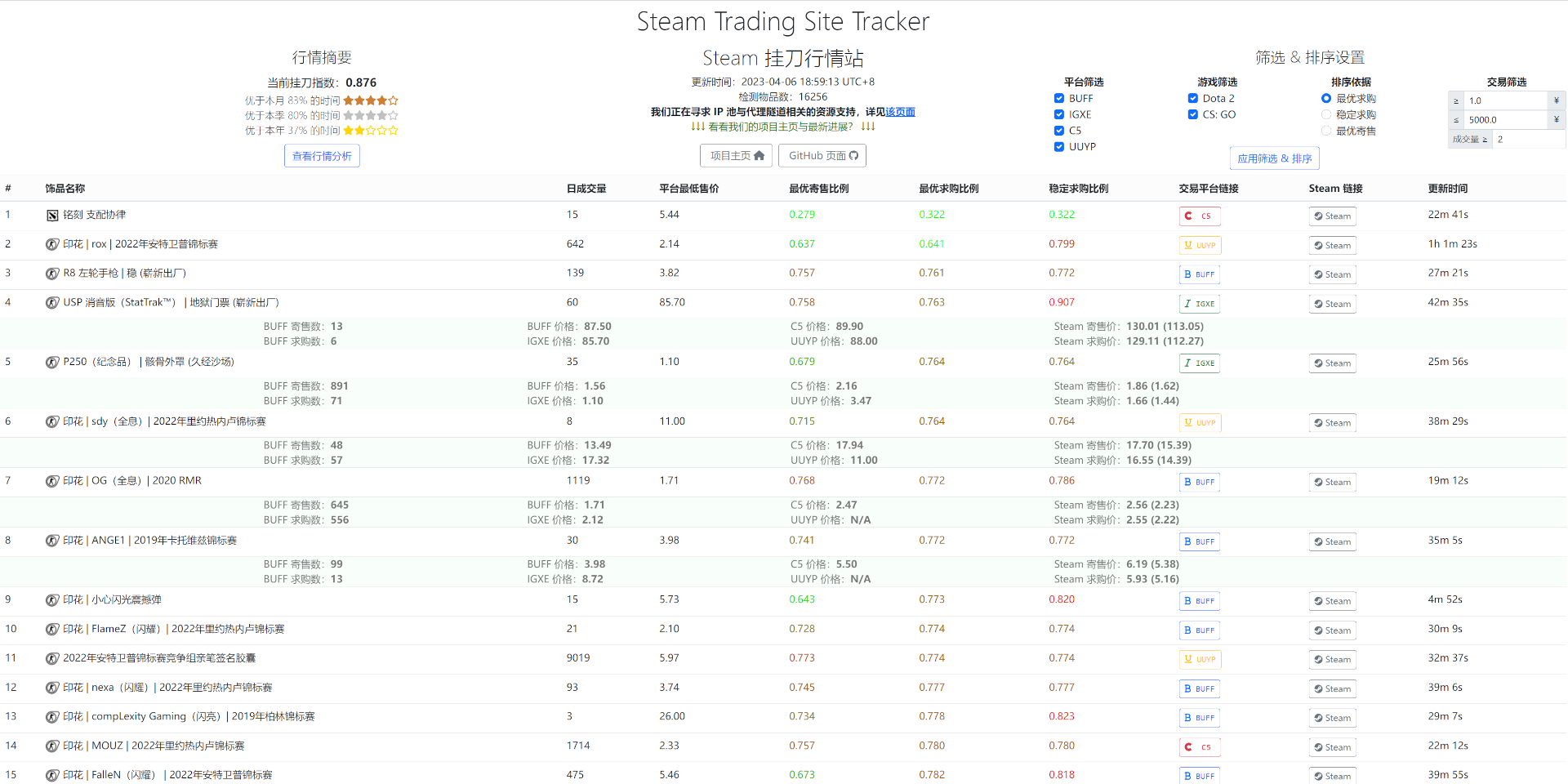
Task: Edit the minimum price field showing 1.0
Action: (x=1505, y=100)
